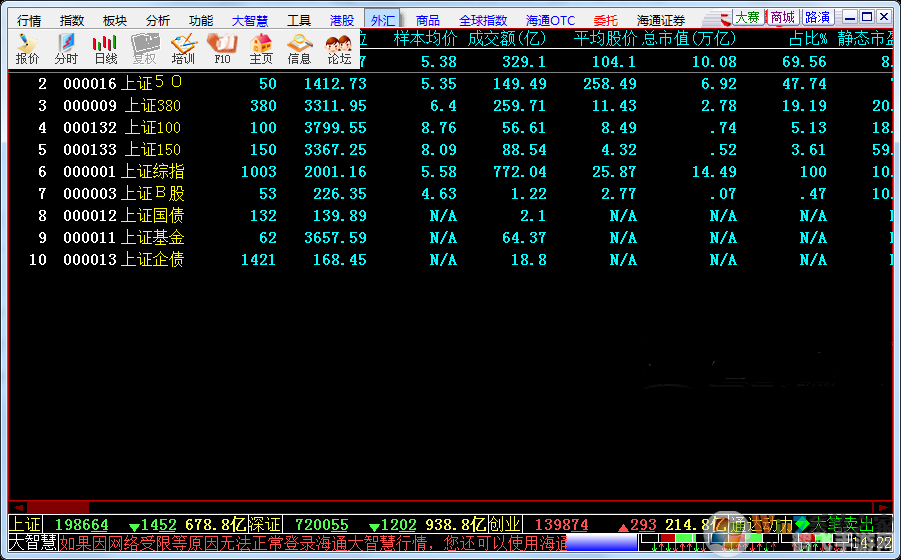Open the F10 company info icon
The image size is (901, 560).
click(x=222, y=48)
